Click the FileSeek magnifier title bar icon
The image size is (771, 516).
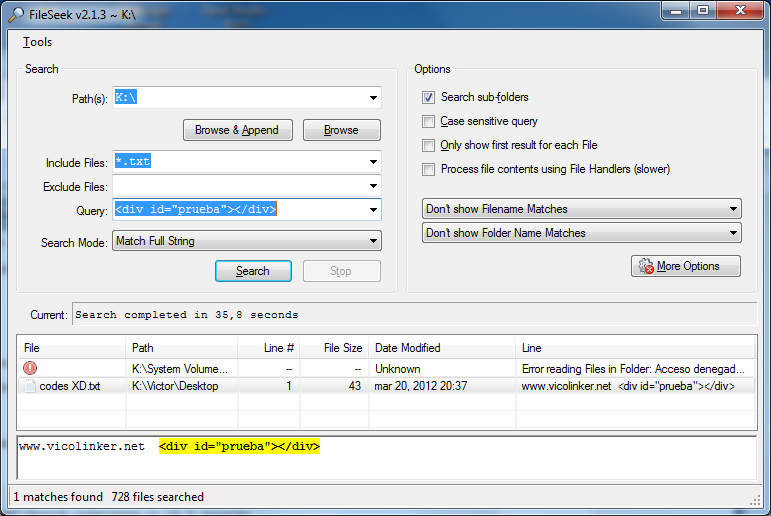[16, 14]
